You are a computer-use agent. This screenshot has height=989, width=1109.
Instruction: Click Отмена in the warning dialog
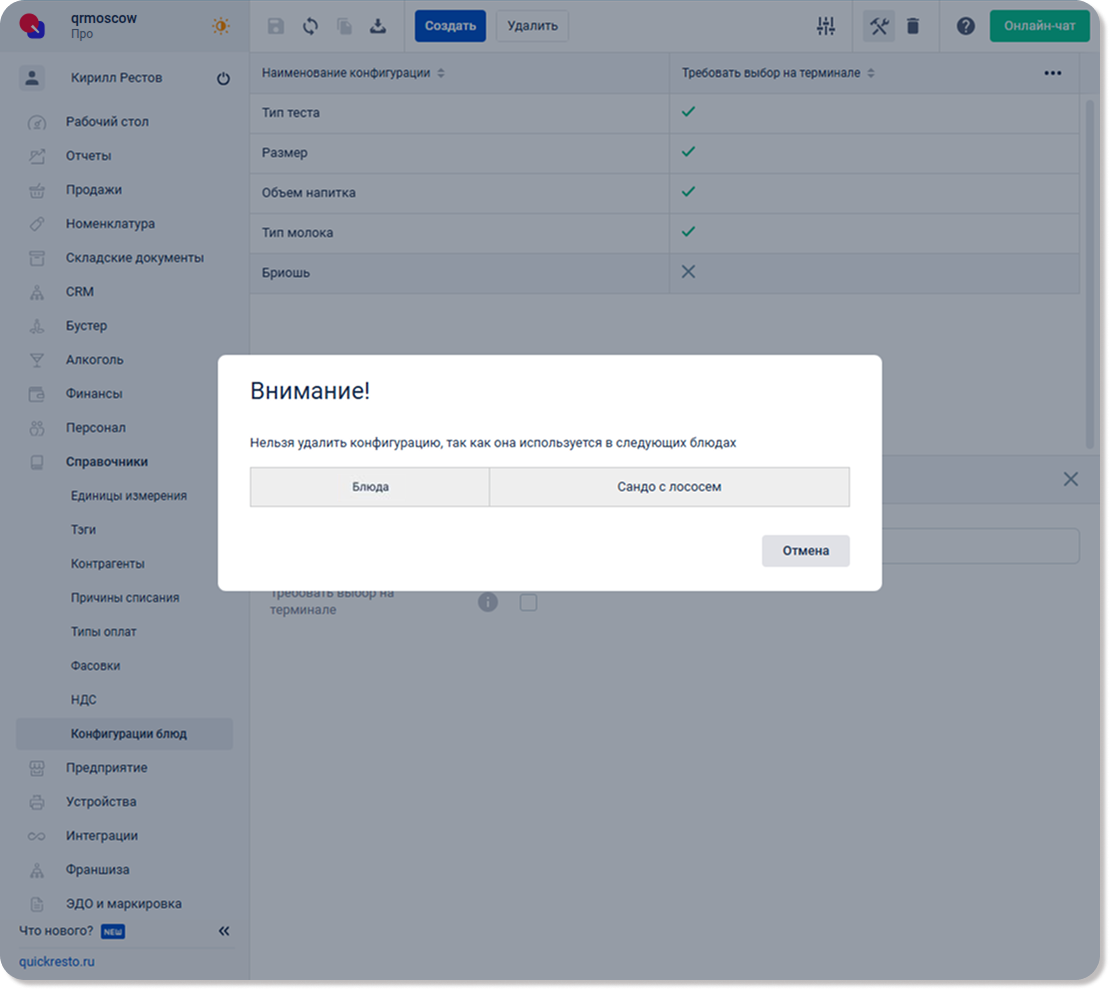806,551
